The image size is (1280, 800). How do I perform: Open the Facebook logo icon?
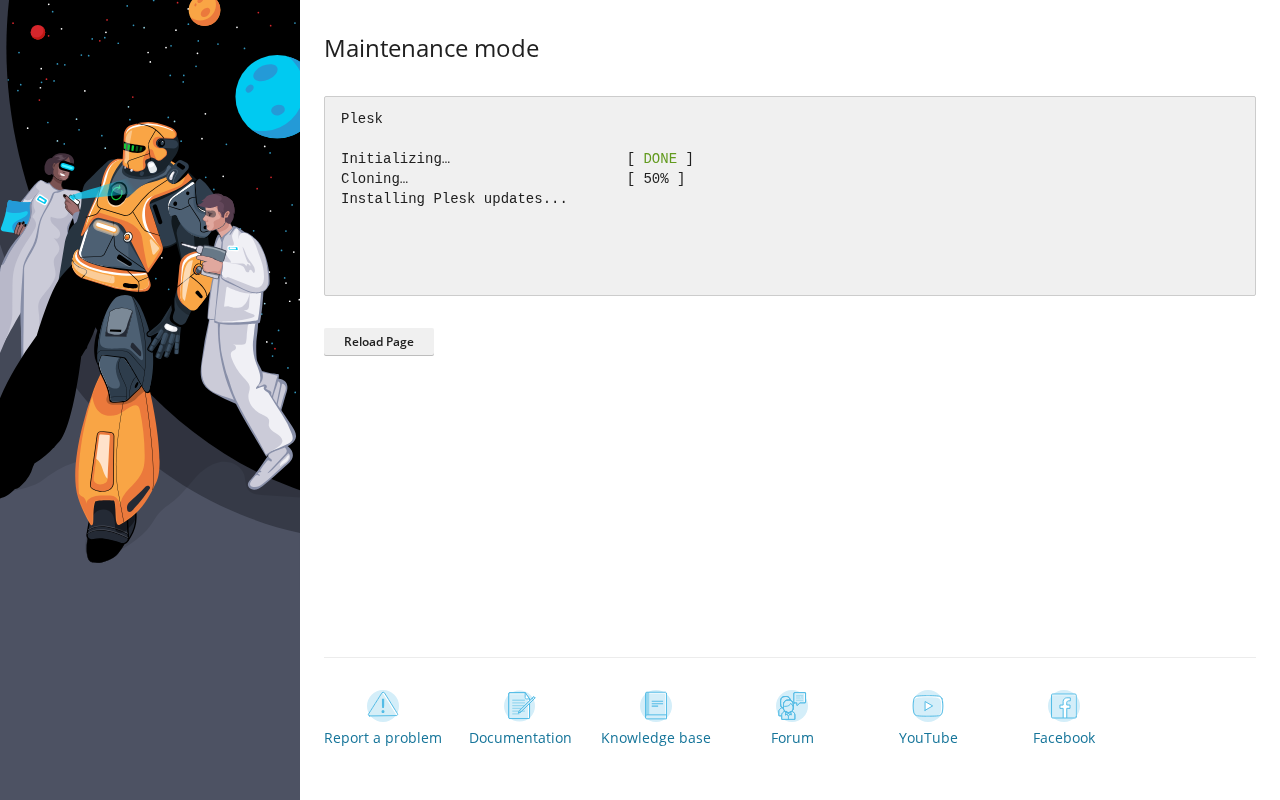click(x=1064, y=706)
